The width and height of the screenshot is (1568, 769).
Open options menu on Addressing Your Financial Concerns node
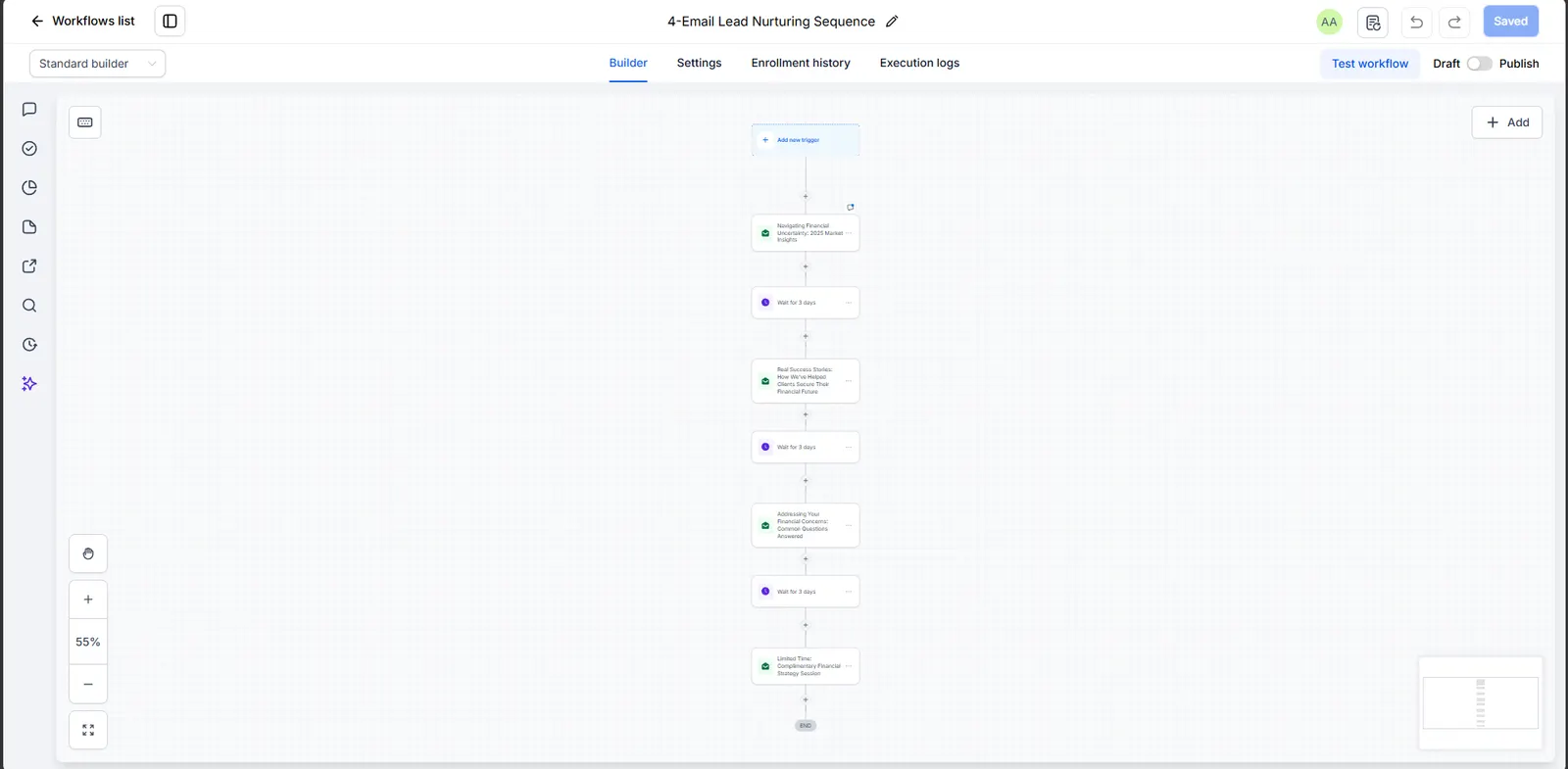[849, 525]
